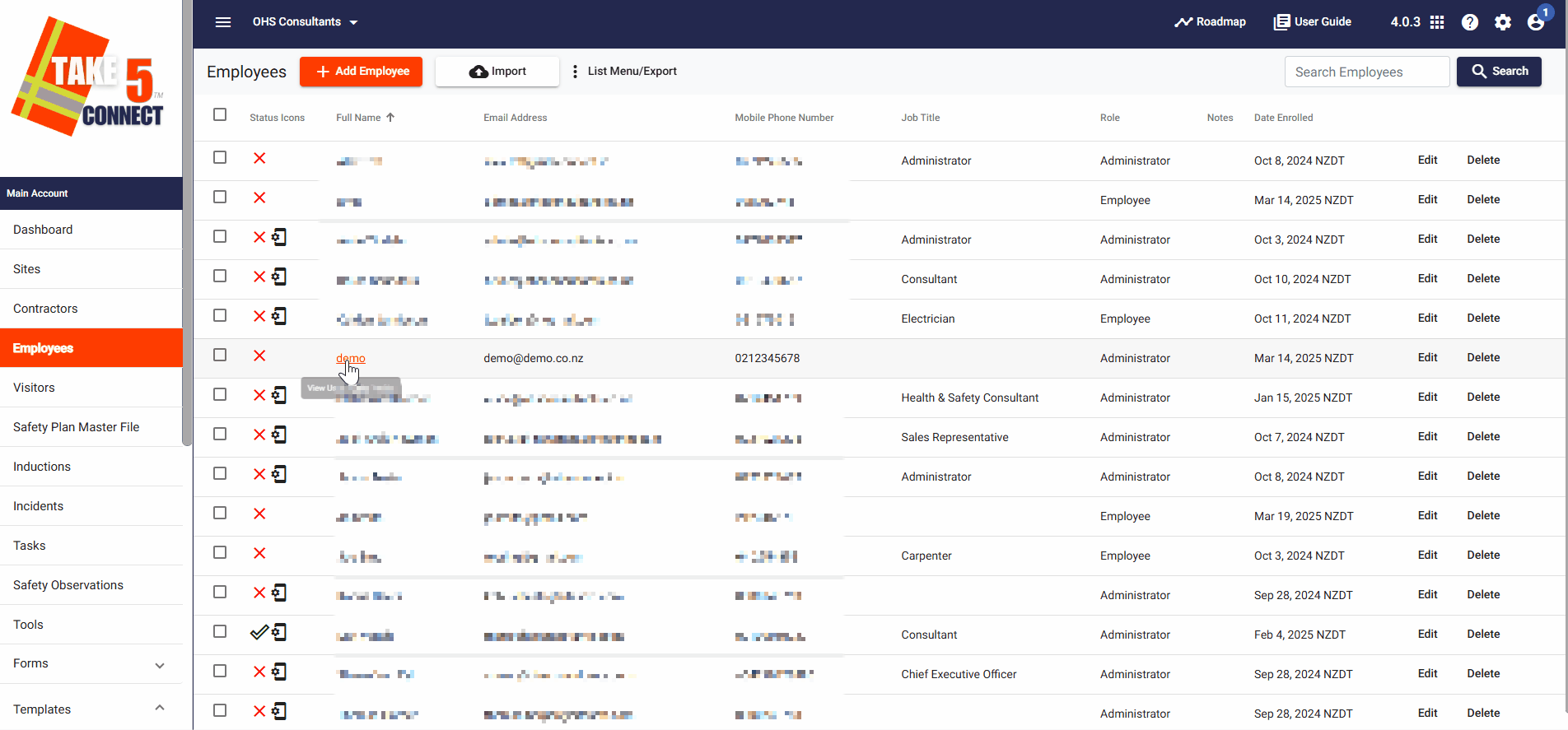Toggle the select-all checkbox in header
Image resolution: width=1568 pixels, height=730 pixels.
[x=220, y=114]
